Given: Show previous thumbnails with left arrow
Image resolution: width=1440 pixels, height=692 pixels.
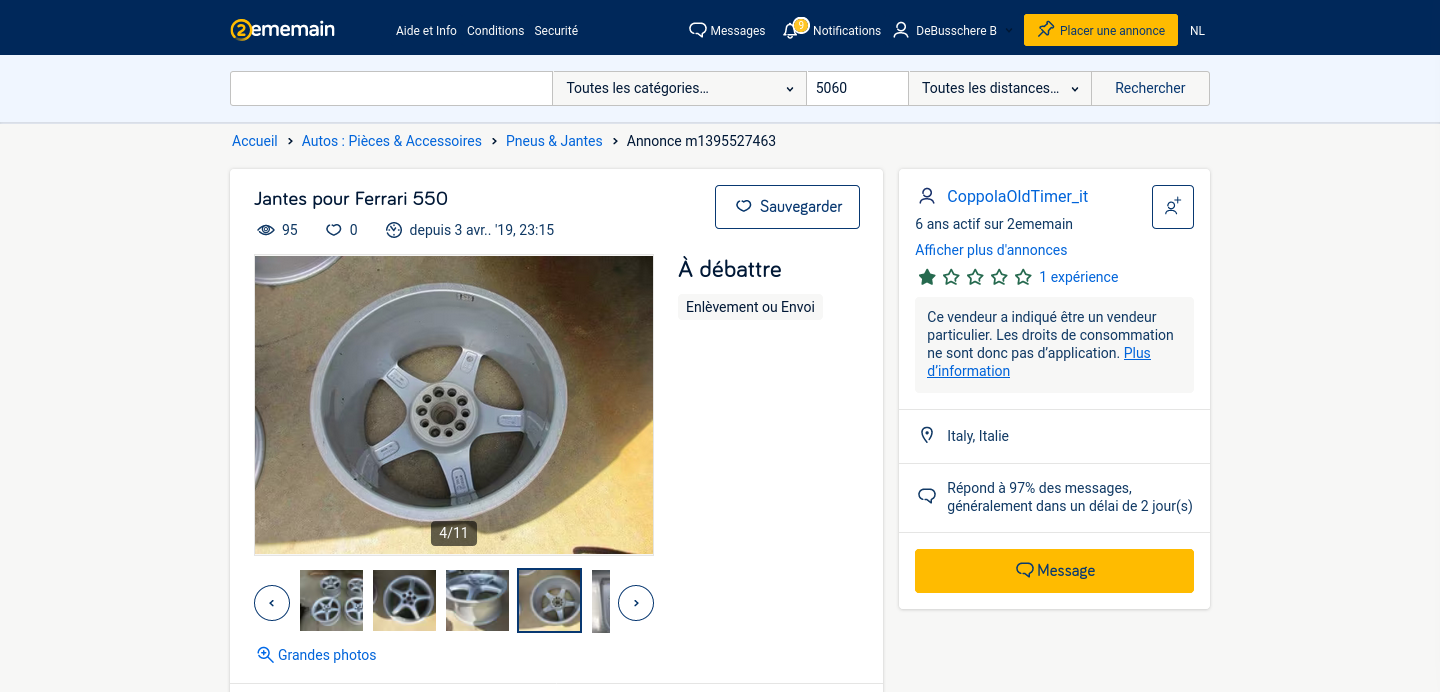Looking at the screenshot, I should coord(272,603).
